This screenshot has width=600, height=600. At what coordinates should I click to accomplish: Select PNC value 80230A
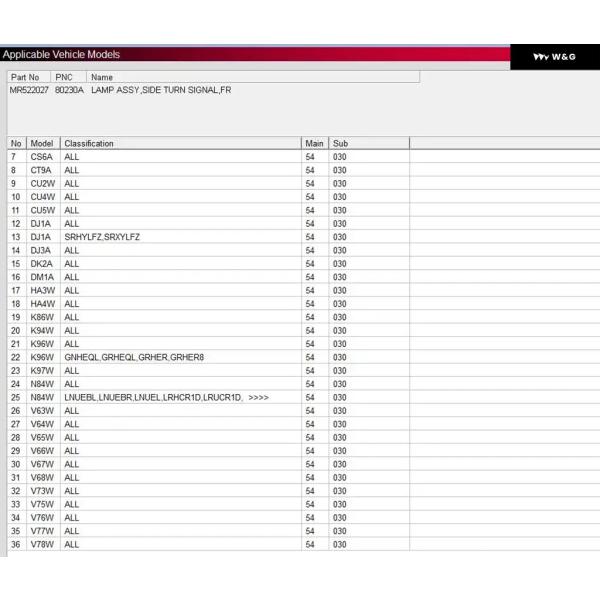[69, 90]
